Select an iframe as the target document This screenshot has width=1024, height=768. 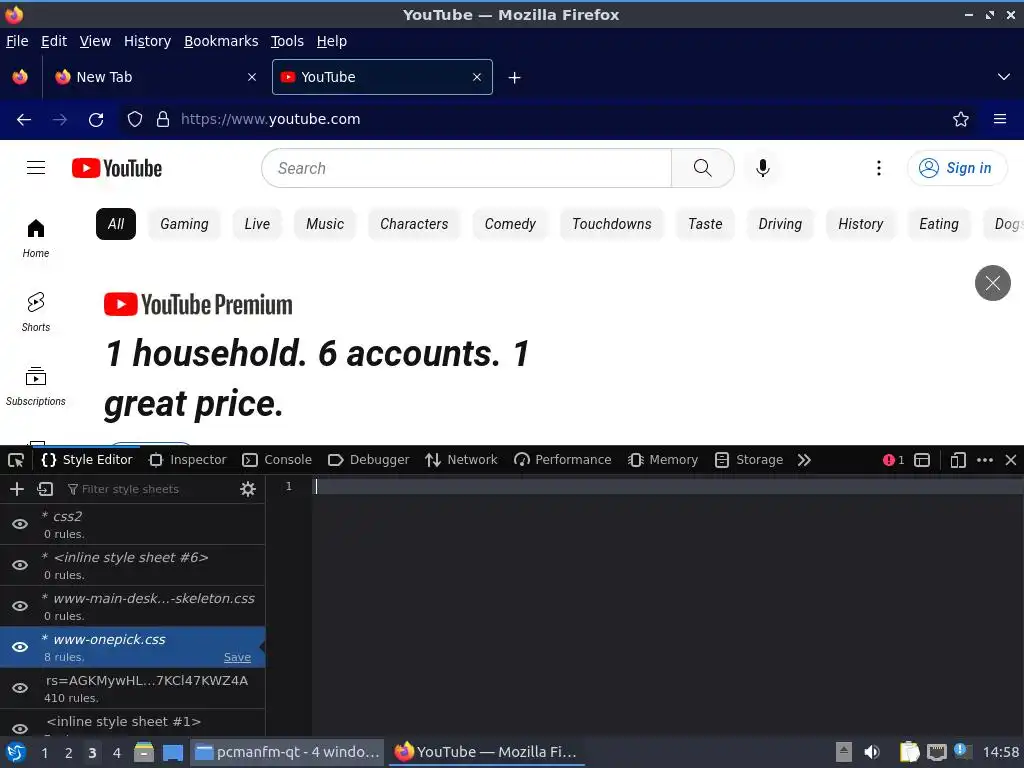point(921,460)
